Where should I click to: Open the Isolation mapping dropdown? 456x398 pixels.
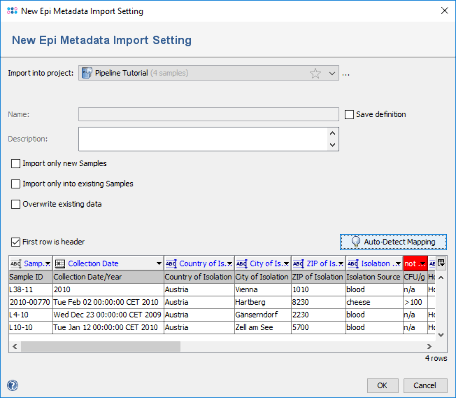(x=398, y=264)
